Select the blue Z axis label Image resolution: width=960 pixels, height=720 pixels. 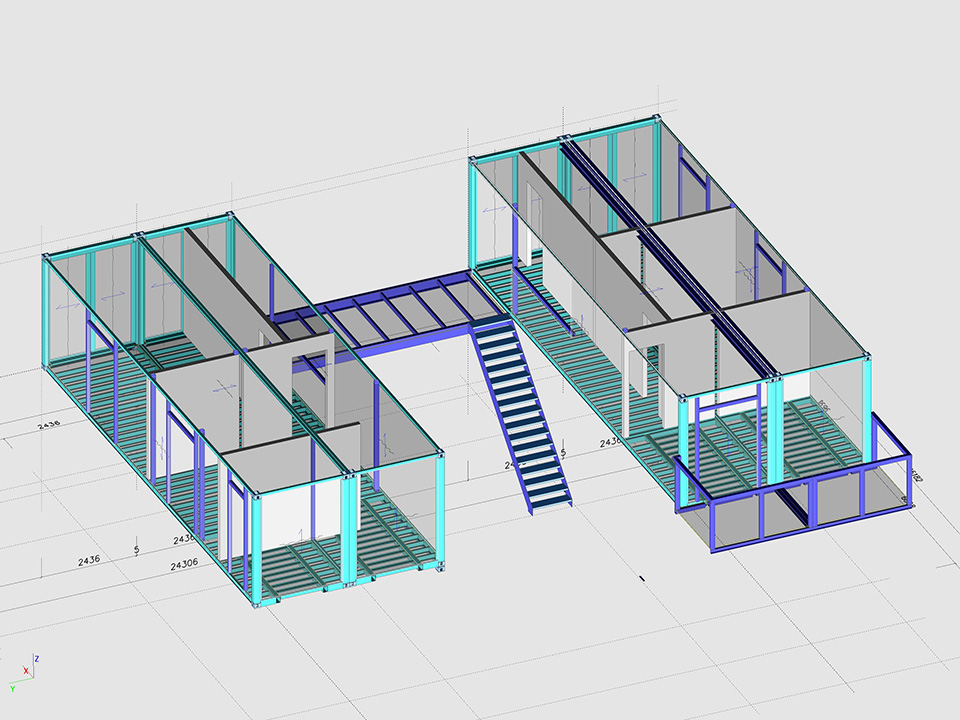[36, 660]
